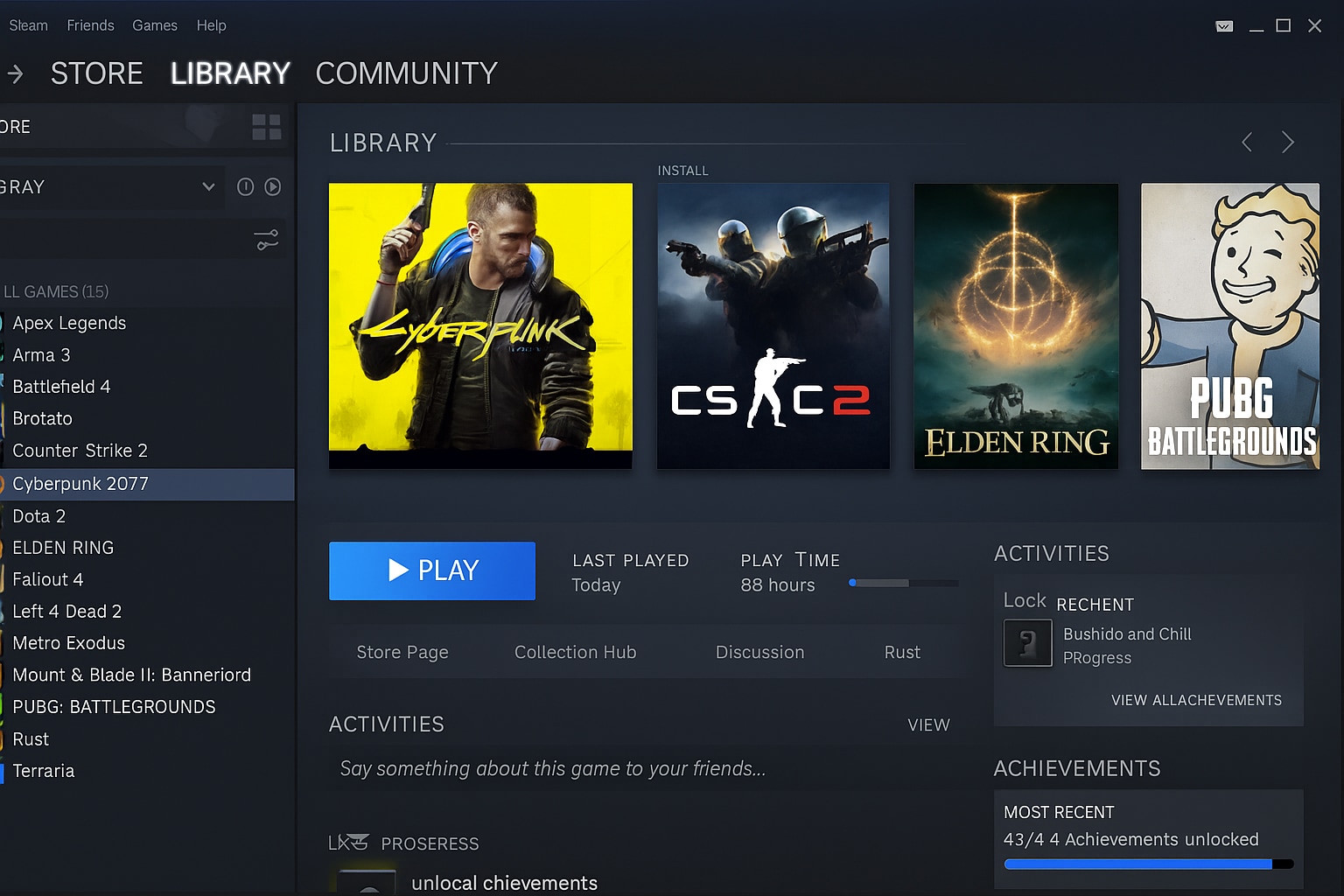The width and height of the screenshot is (1344, 896).
Task: Go to the LIBRARY tab
Action: [230, 73]
